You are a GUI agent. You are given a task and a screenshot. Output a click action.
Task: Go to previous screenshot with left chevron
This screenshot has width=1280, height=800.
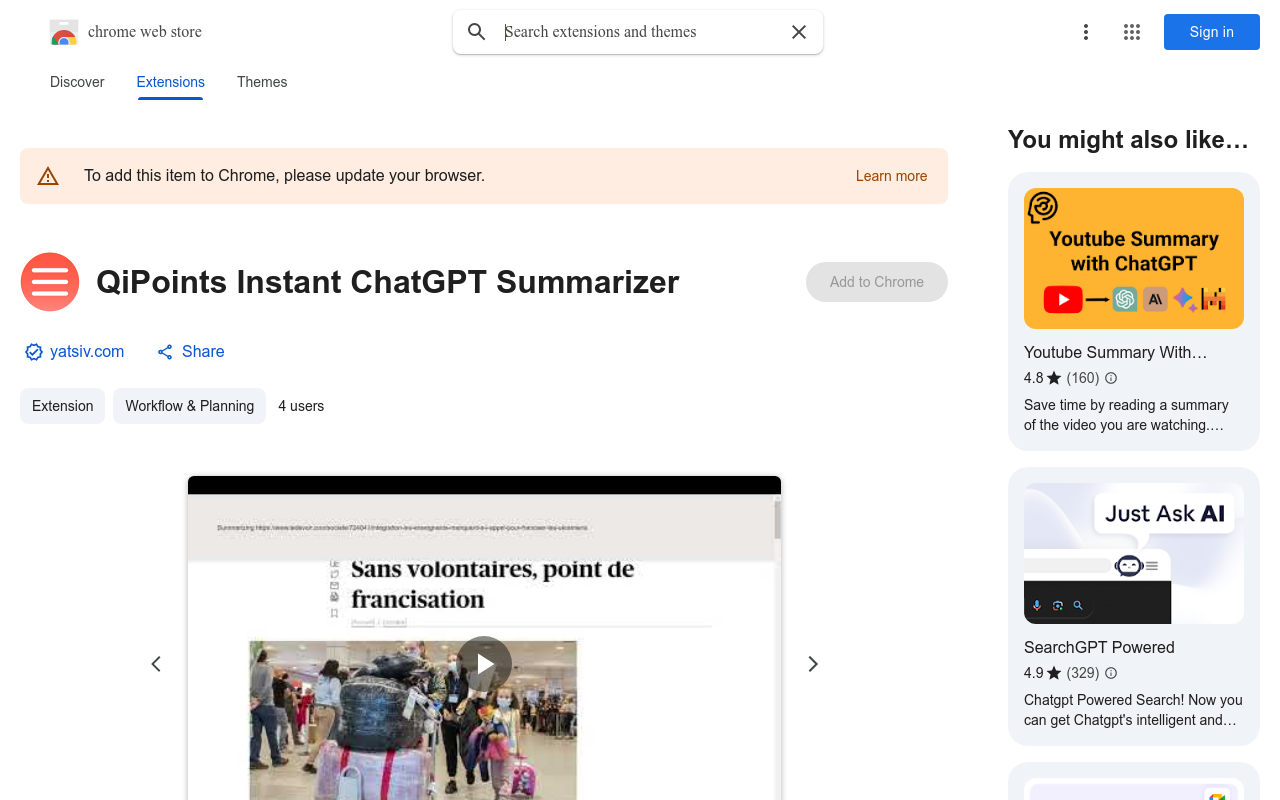pyautogui.click(x=156, y=664)
